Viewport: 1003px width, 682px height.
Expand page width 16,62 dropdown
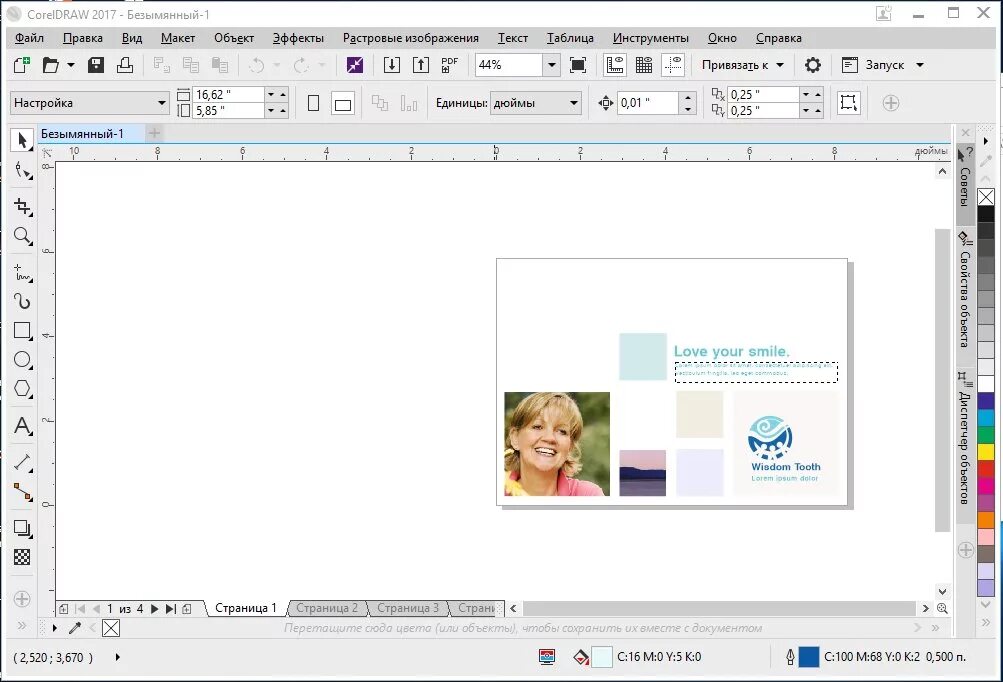pyautogui.click(x=271, y=95)
